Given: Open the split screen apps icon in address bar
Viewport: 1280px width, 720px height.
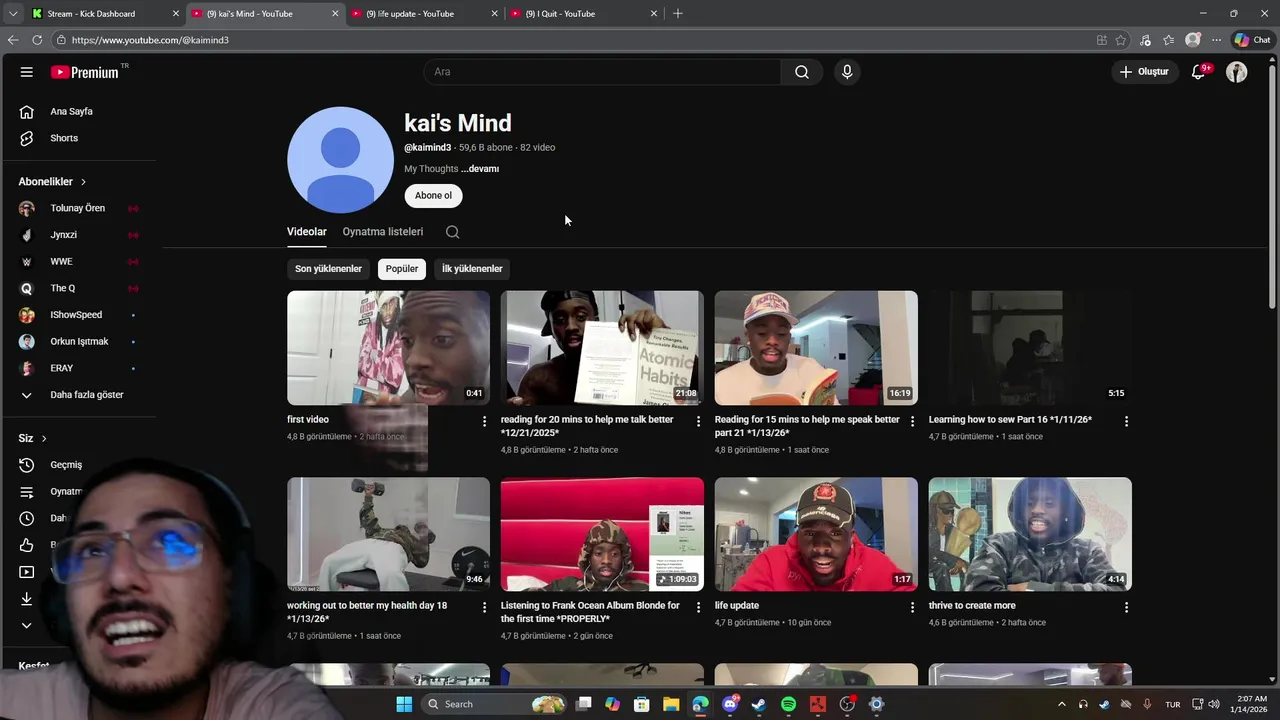Looking at the screenshot, I should pos(1101,40).
